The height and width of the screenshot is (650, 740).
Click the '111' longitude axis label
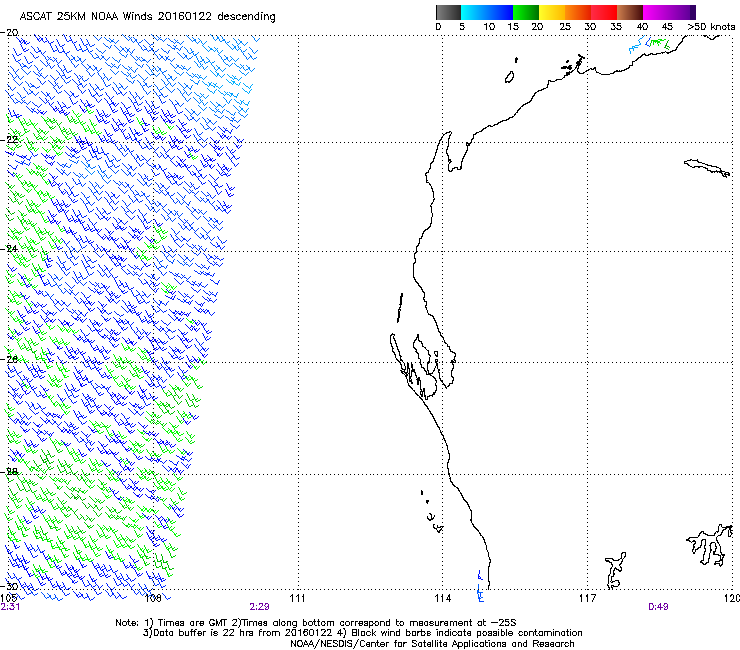click(x=297, y=599)
